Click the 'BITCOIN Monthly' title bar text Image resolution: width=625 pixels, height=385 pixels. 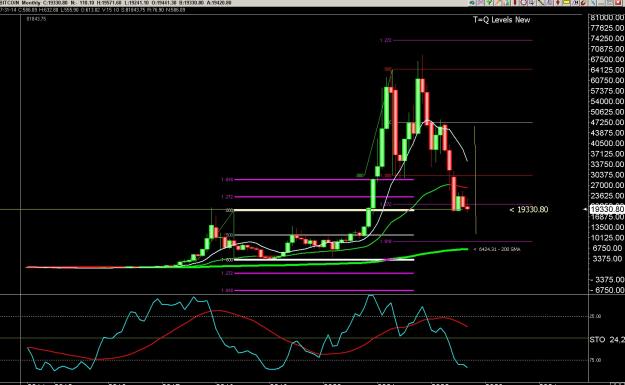pos(21,3)
